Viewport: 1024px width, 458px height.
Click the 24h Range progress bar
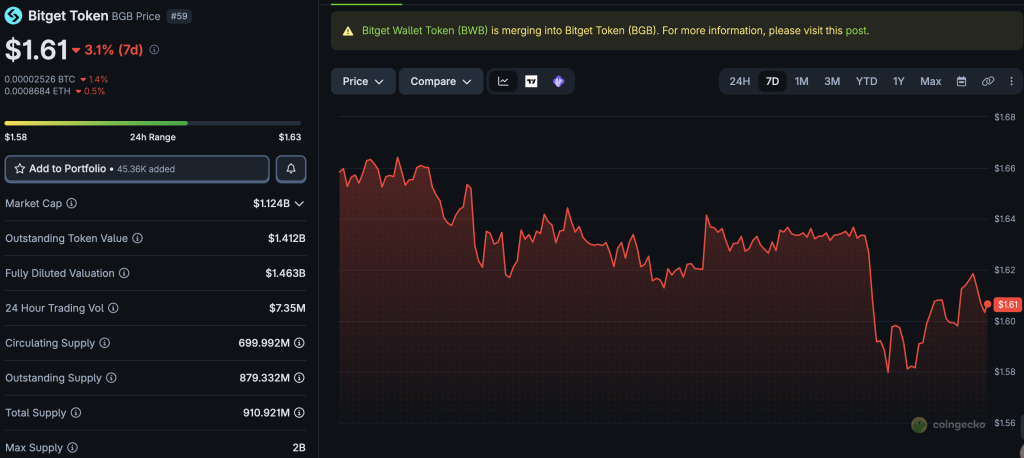[x=153, y=123]
